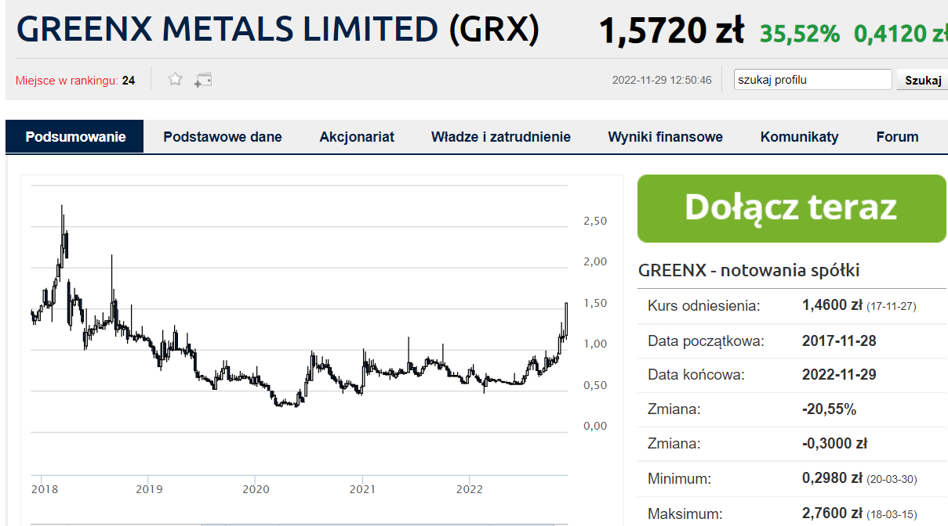This screenshot has width=948, height=526.
Task: Open the Akcjonariat tab
Action: click(x=356, y=137)
